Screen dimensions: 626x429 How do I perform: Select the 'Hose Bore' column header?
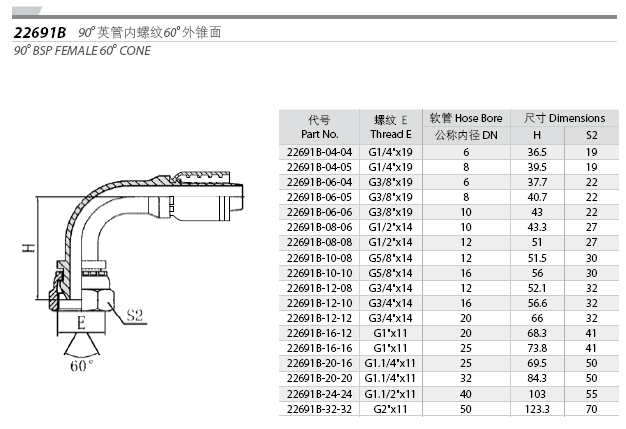(466, 118)
